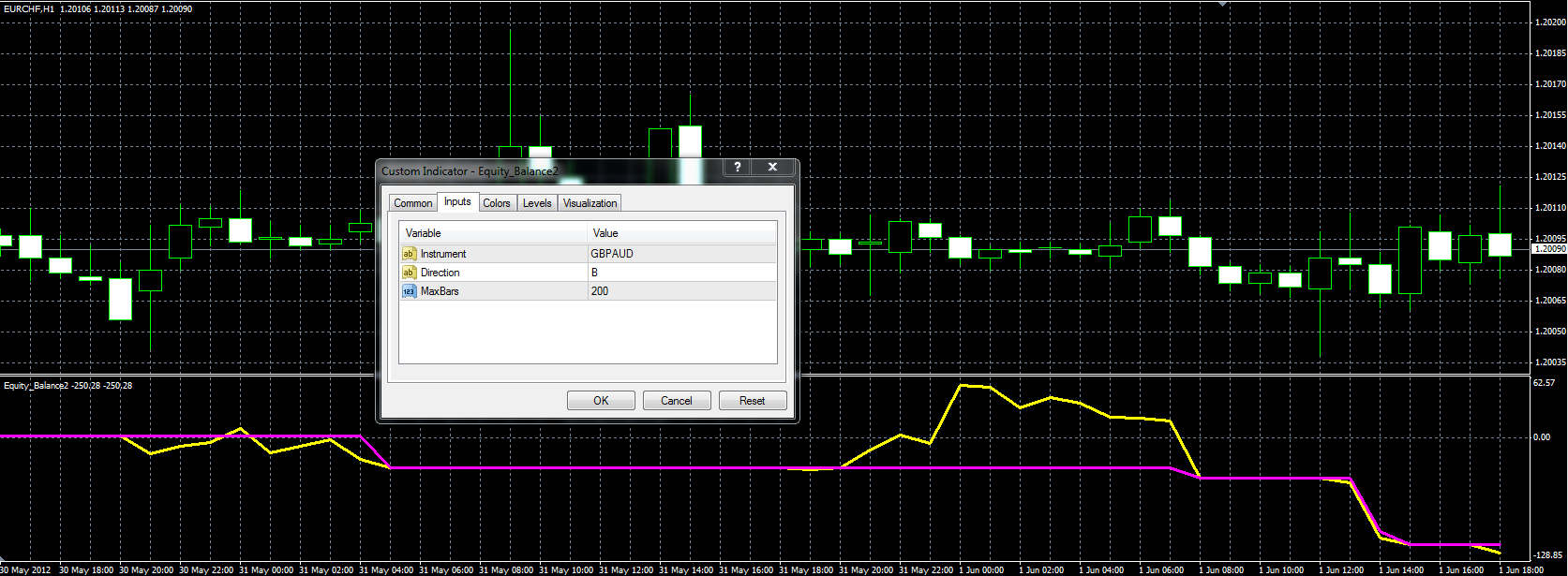This screenshot has width=1568, height=576.
Task: Click the integer-type icon beside MaxBars
Action: pyautogui.click(x=409, y=291)
